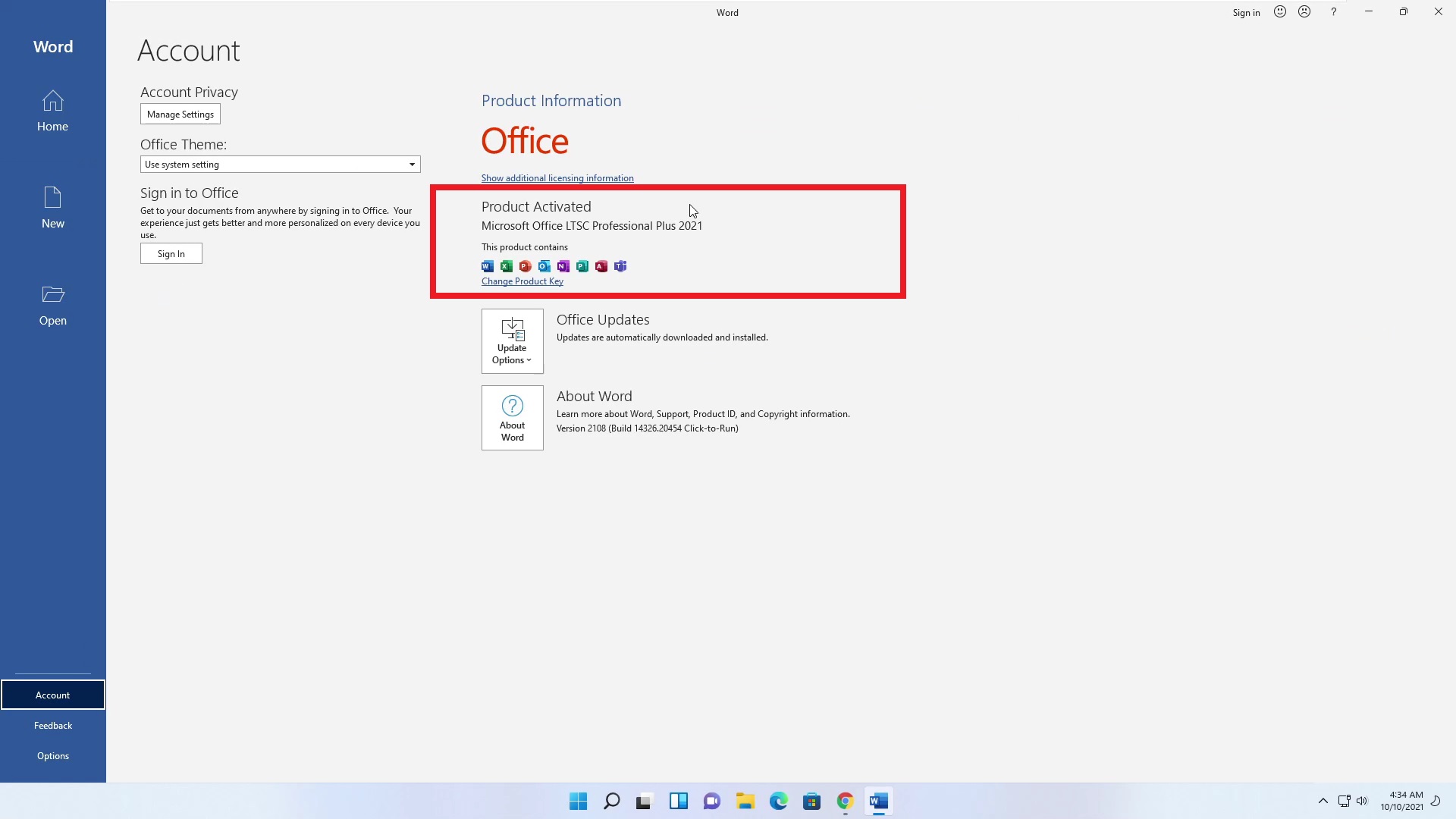
Task: Open Chat app on the taskbar
Action: point(711,802)
